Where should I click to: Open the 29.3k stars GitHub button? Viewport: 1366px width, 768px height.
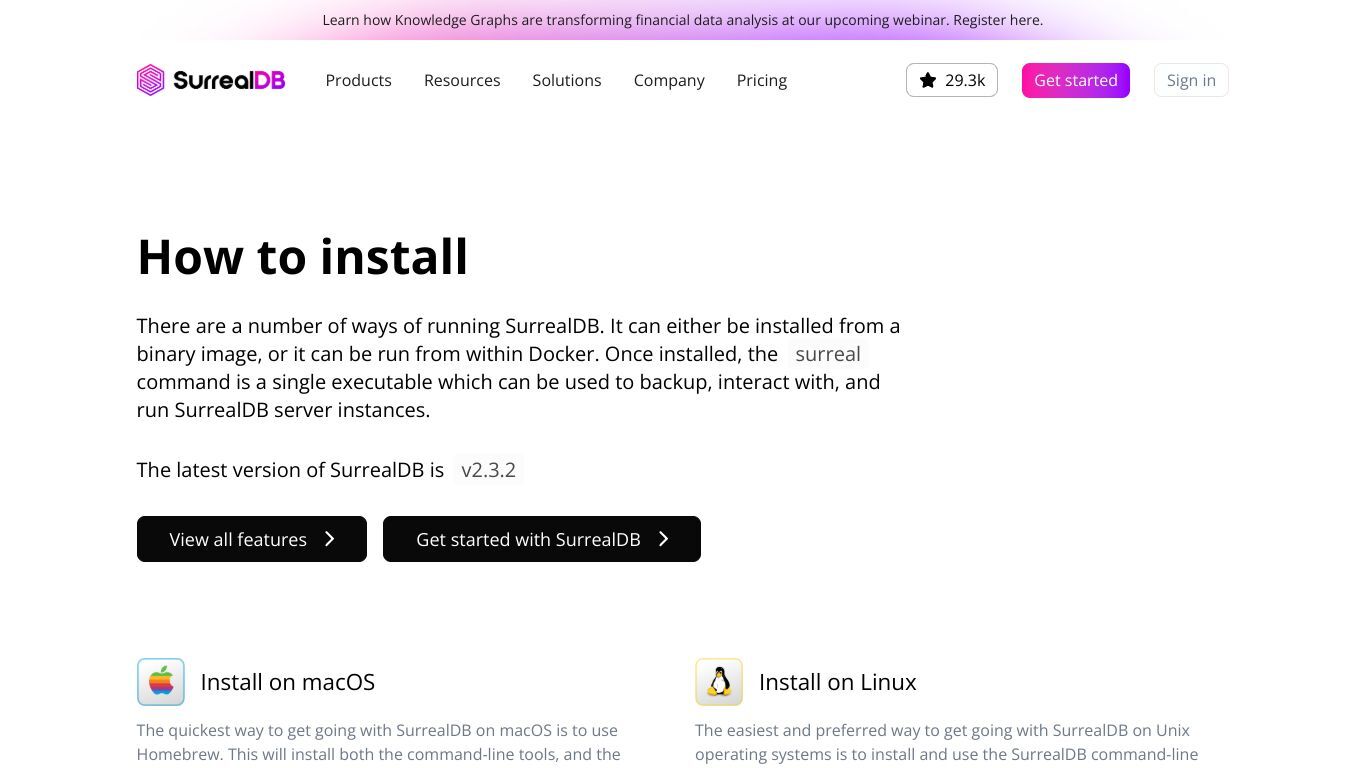pos(952,80)
